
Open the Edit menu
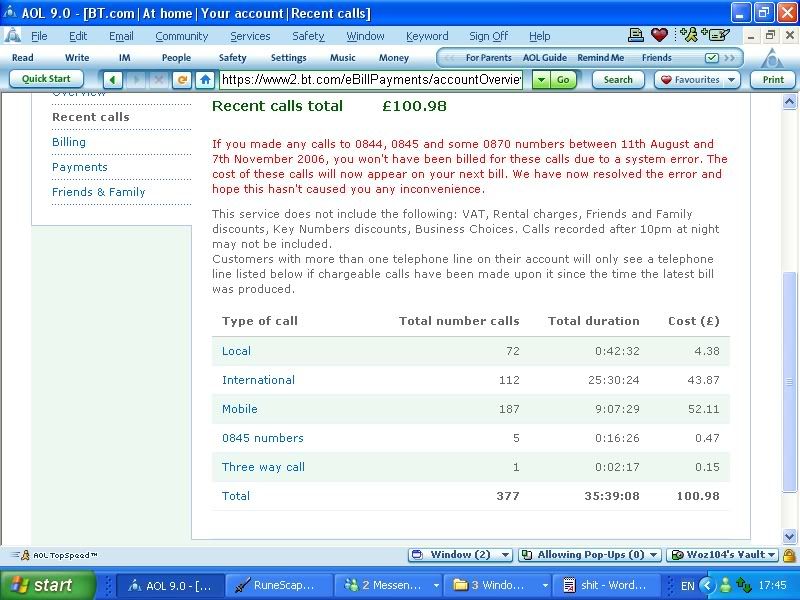78,36
